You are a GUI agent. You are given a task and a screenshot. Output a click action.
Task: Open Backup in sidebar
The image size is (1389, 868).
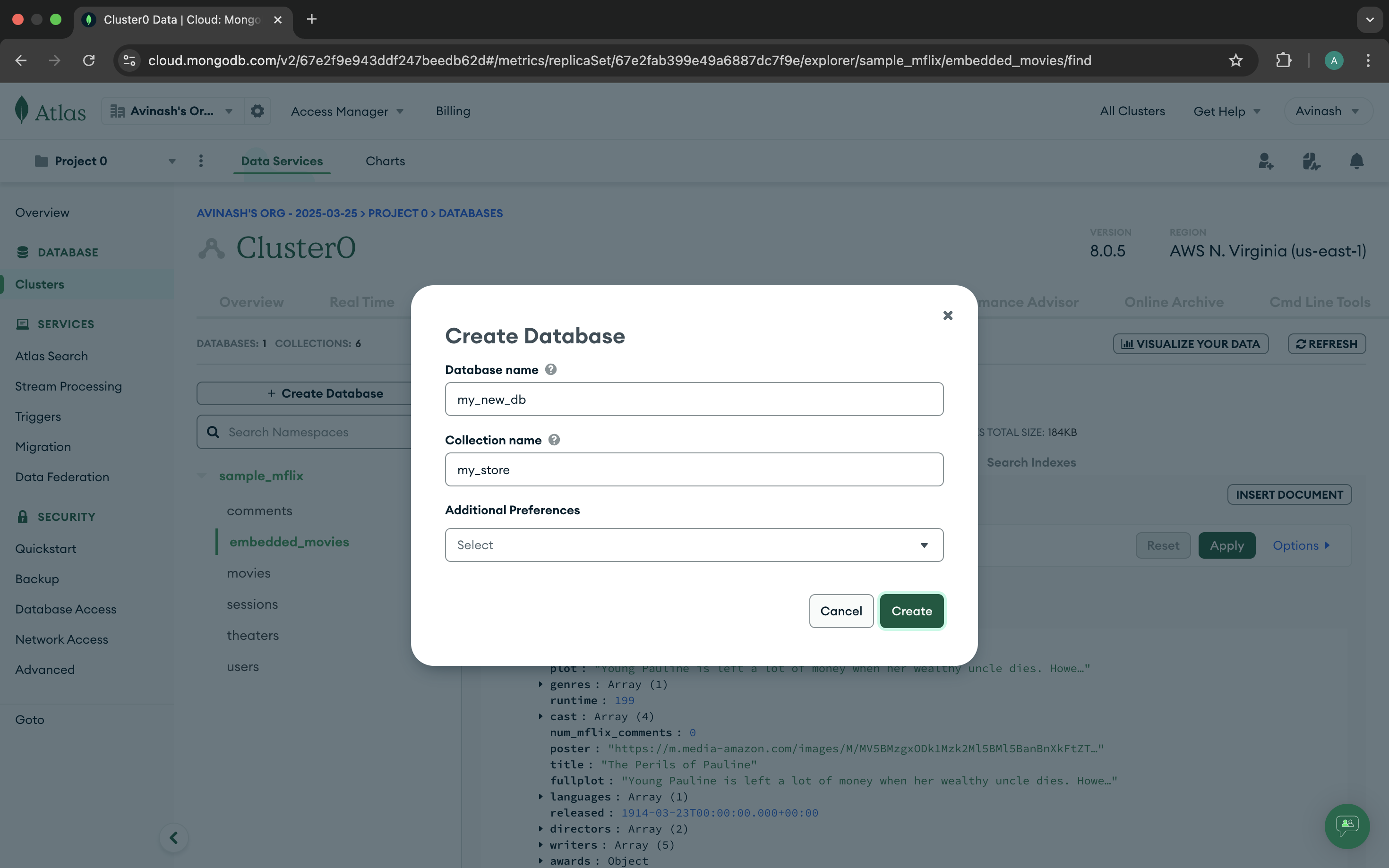point(37,579)
